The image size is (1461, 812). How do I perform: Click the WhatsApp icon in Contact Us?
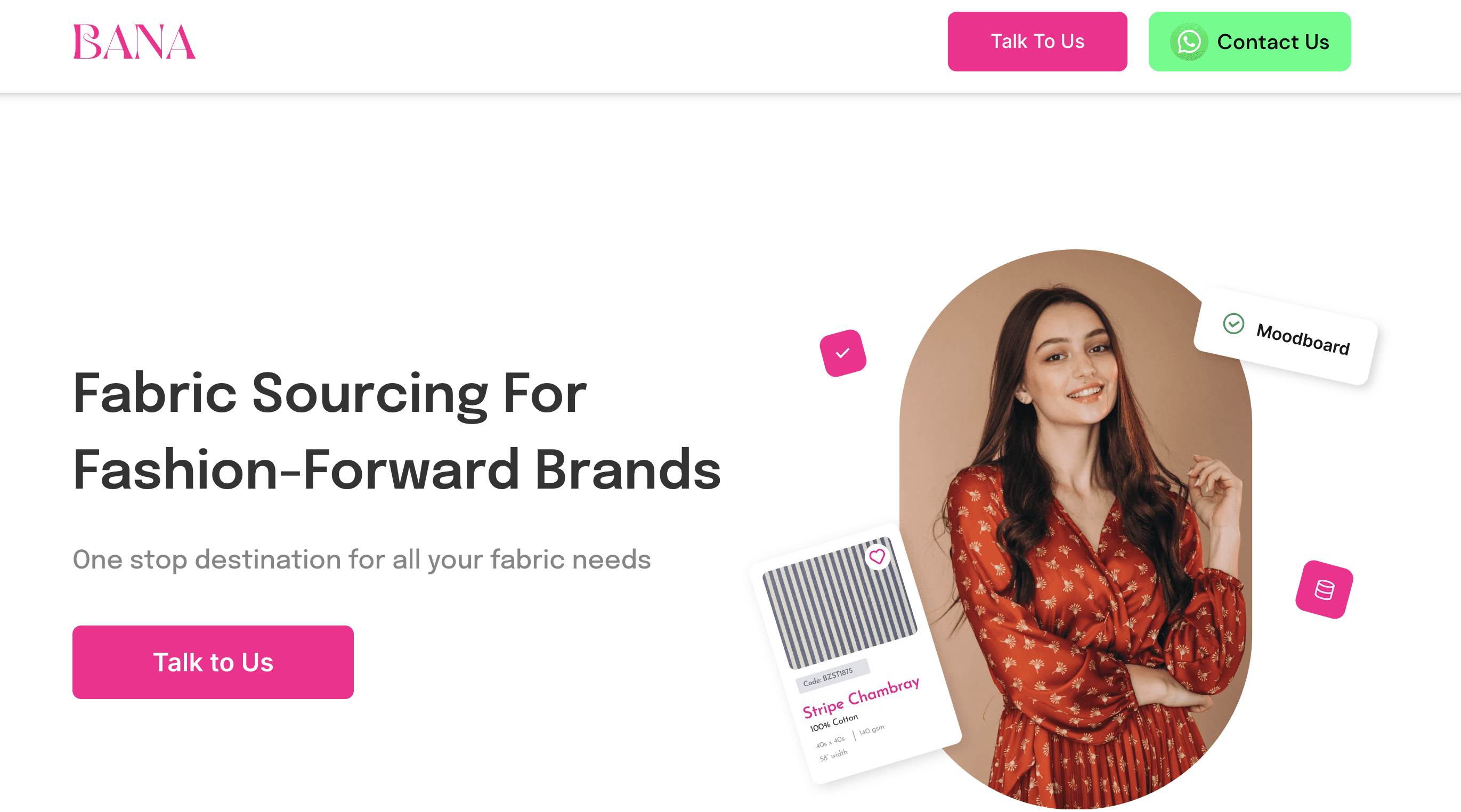tap(1189, 42)
